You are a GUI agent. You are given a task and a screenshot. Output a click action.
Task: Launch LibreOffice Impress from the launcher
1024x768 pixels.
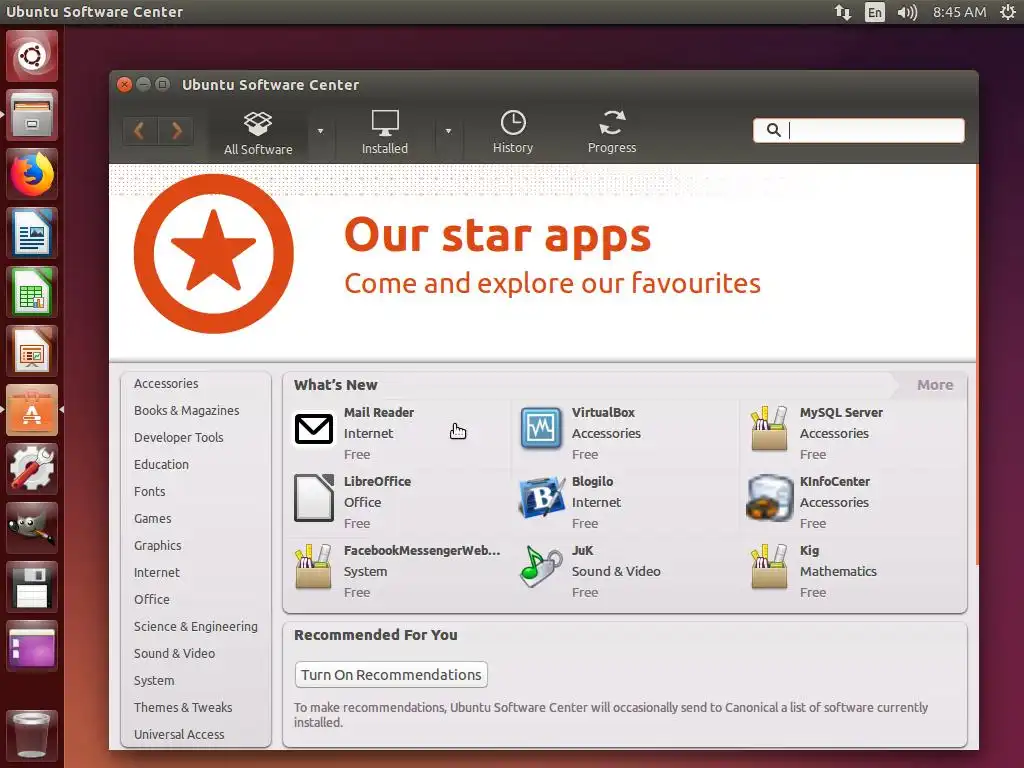[32, 351]
